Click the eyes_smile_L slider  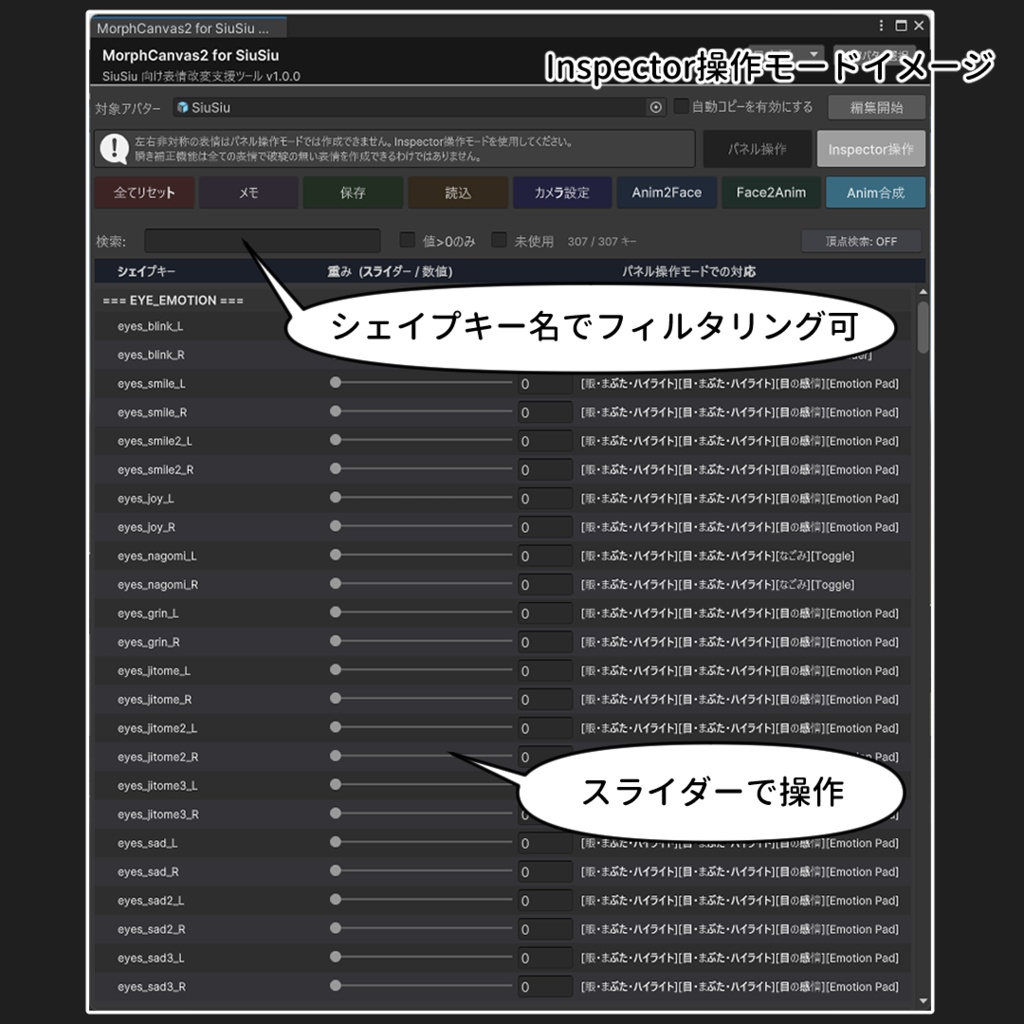click(x=423, y=383)
